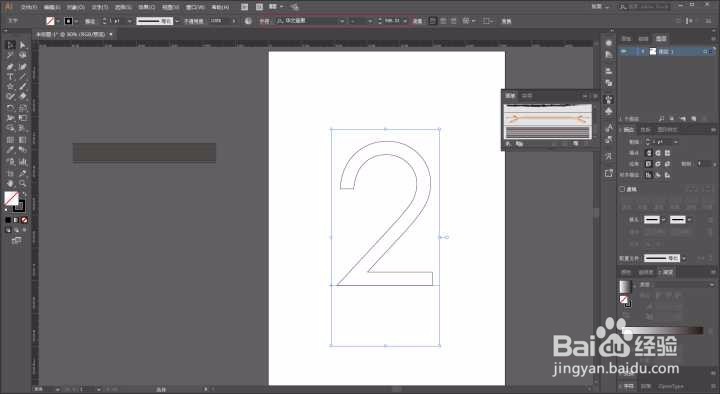
Task: Click 段落 paragraph link in control bar
Action: (x=417, y=21)
